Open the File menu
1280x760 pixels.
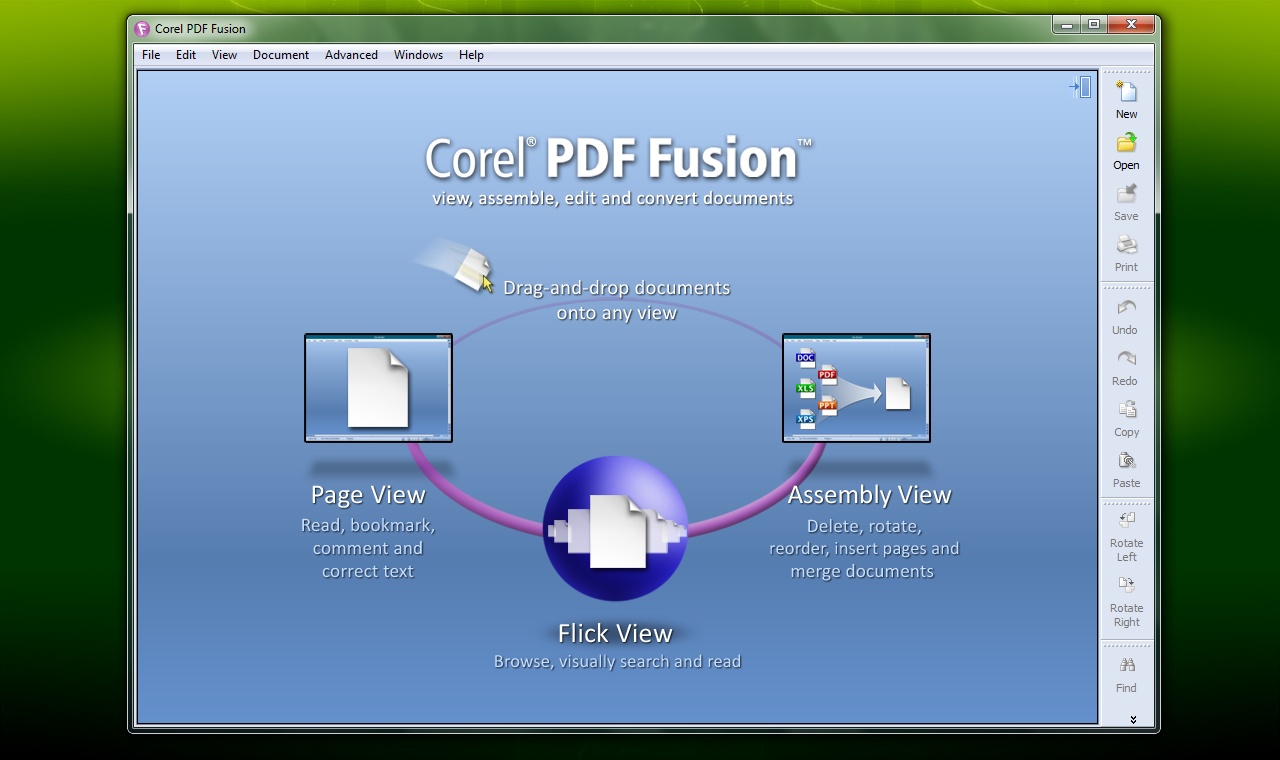tap(151, 55)
